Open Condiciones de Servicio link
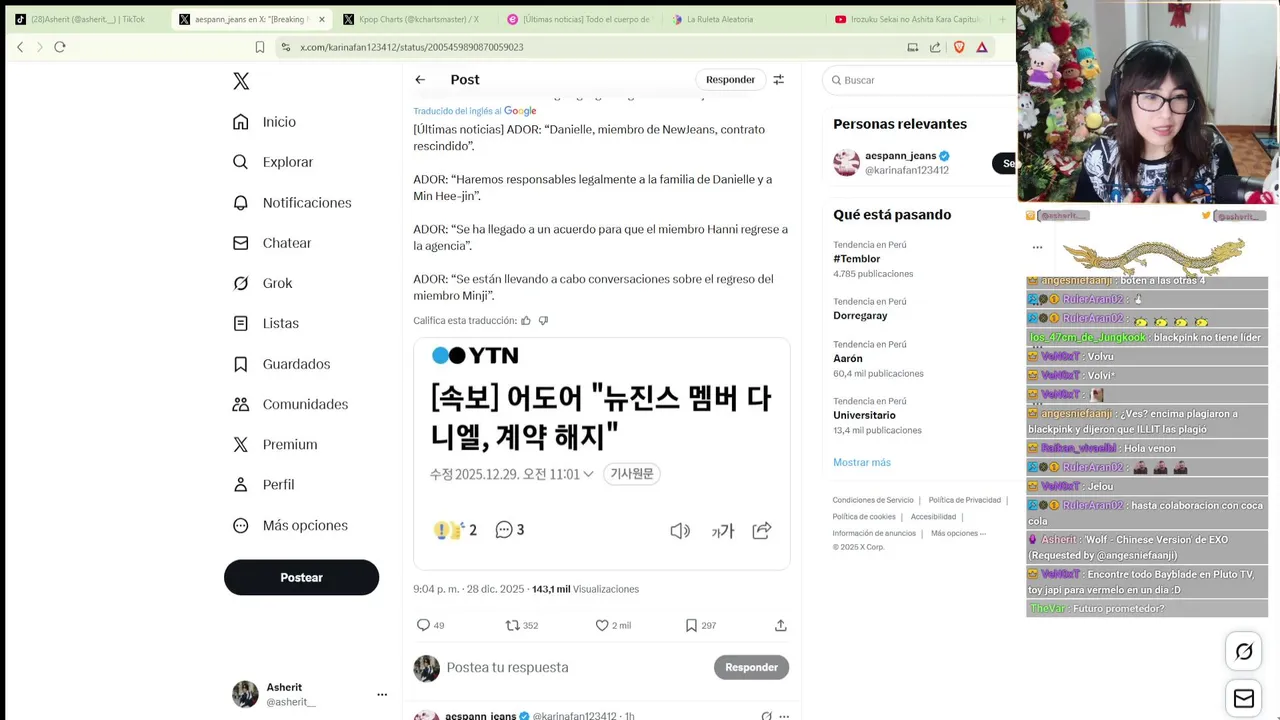The width and height of the screenshot is (1280, 720). [x=873, y=500]
